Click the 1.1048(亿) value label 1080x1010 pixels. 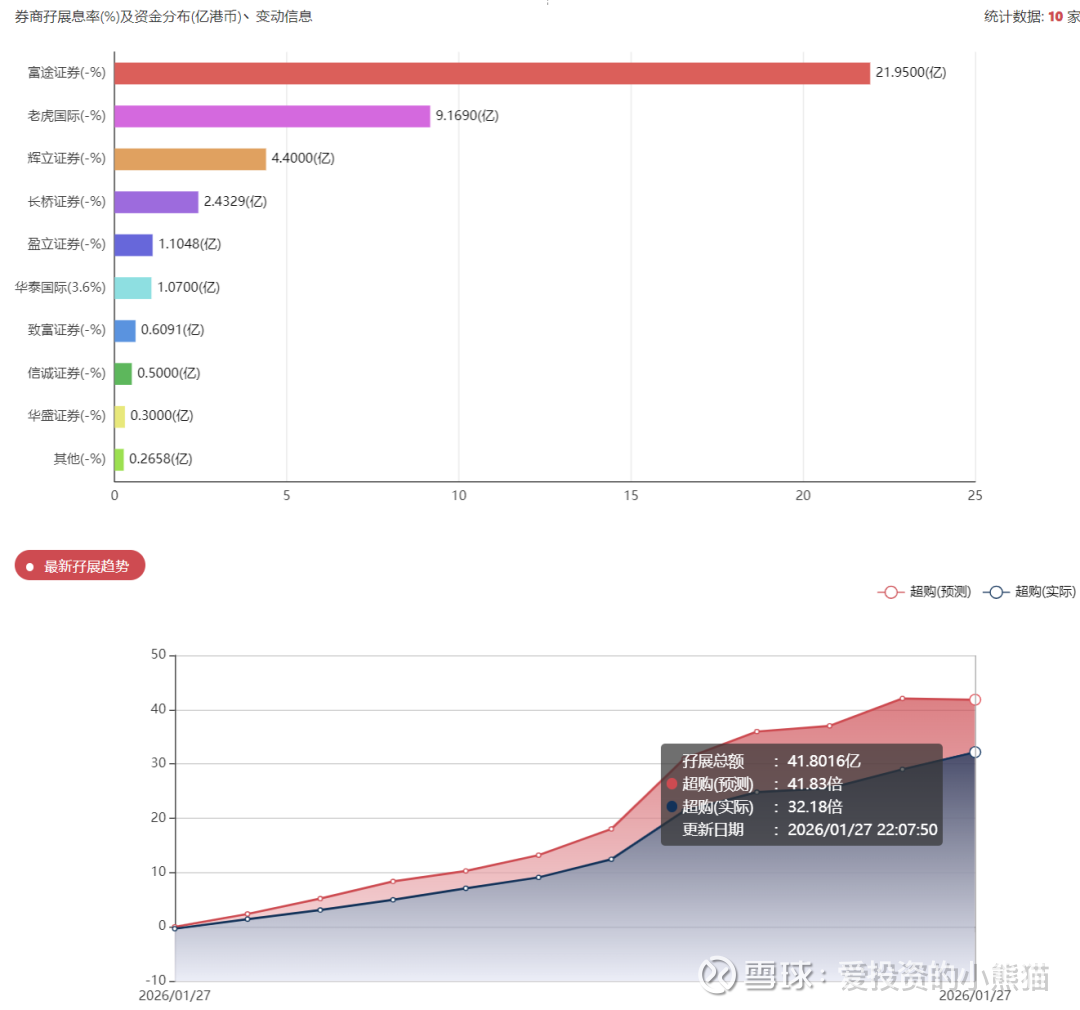point(189,244)
